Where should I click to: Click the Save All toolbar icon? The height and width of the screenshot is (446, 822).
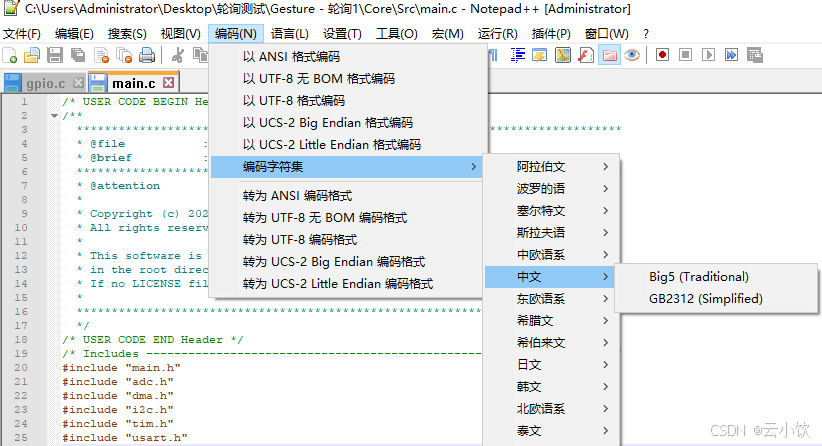pos(78,55)
